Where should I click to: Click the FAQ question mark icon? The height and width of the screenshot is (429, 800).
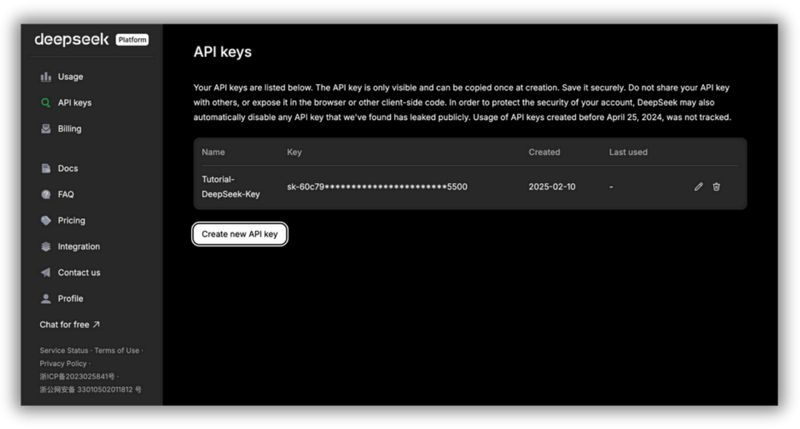[x=46, y=194]
